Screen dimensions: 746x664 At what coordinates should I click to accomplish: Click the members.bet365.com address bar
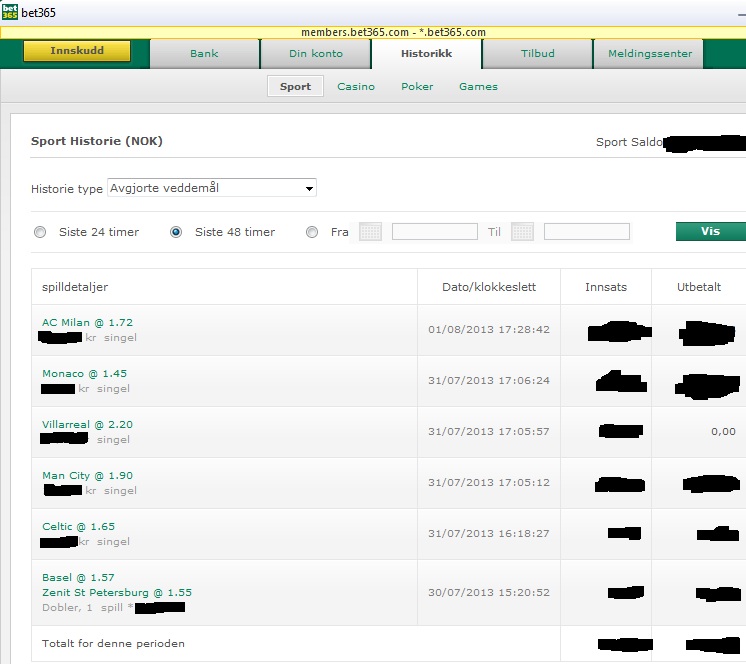tap(373, 32)
